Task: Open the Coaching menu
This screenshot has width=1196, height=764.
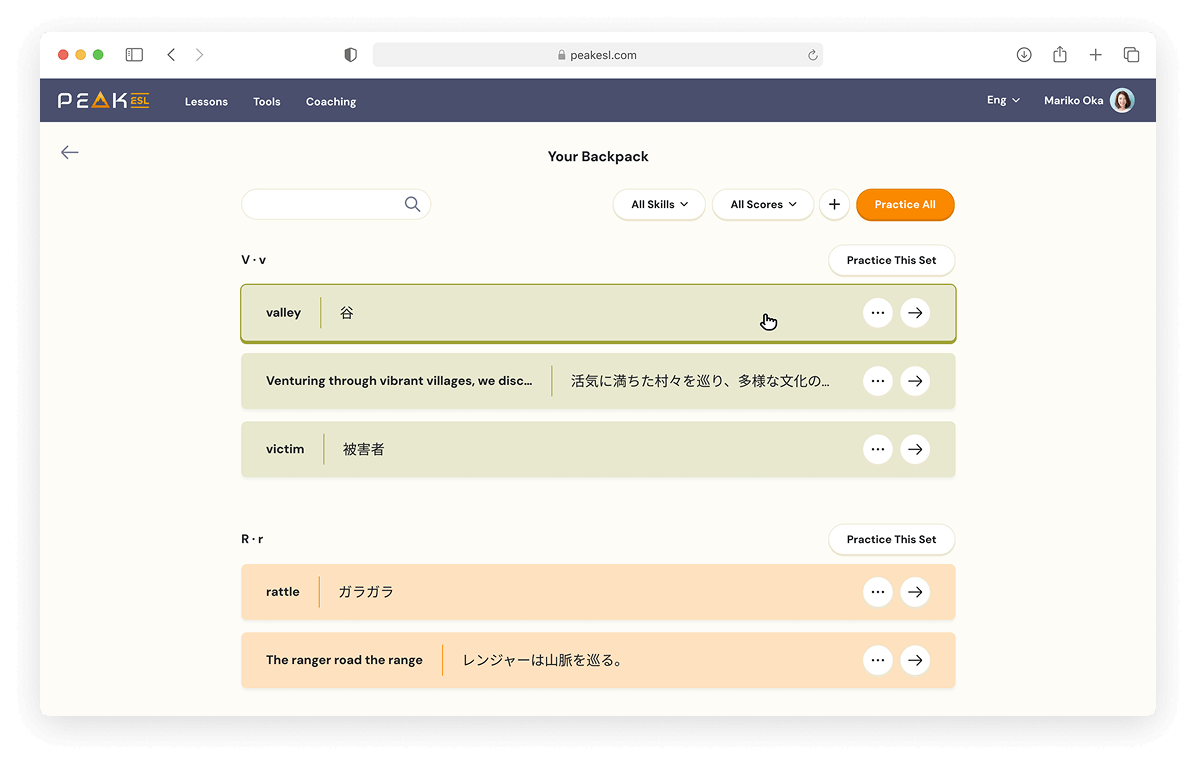Action: pyautogui.click(x=331, y=101)
